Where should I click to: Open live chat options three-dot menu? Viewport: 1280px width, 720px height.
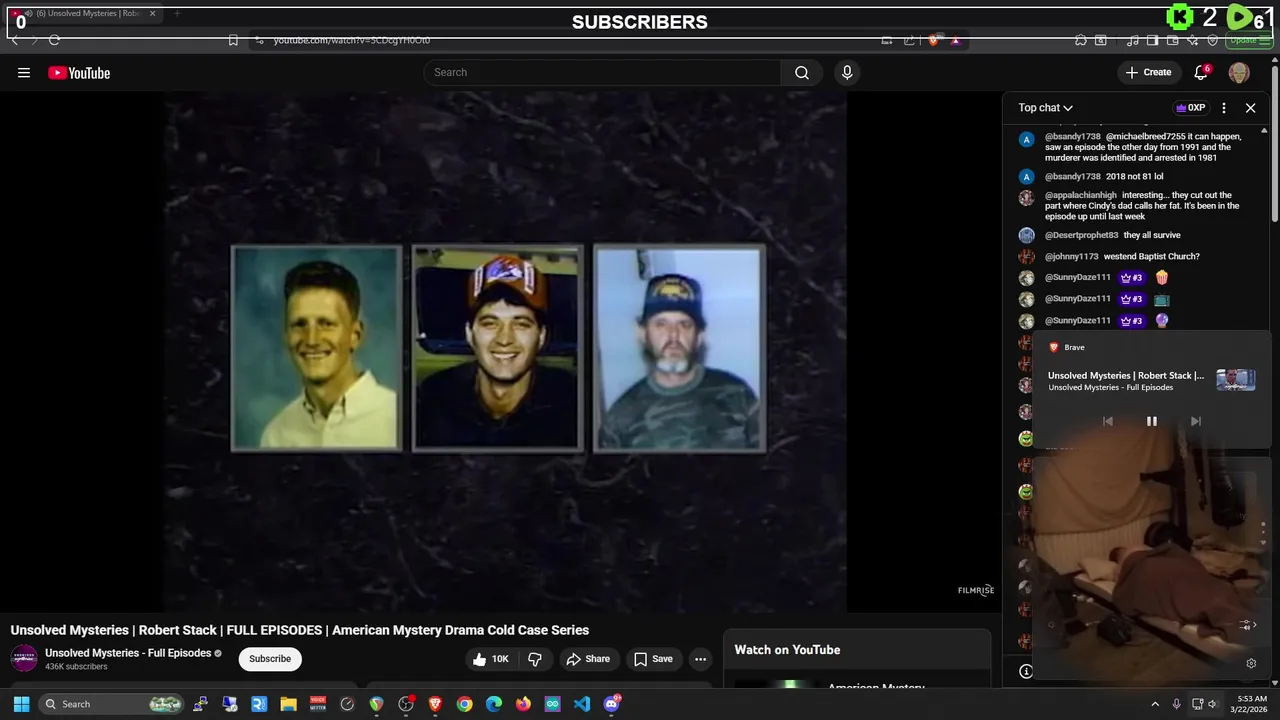(x=1224, y=107)
